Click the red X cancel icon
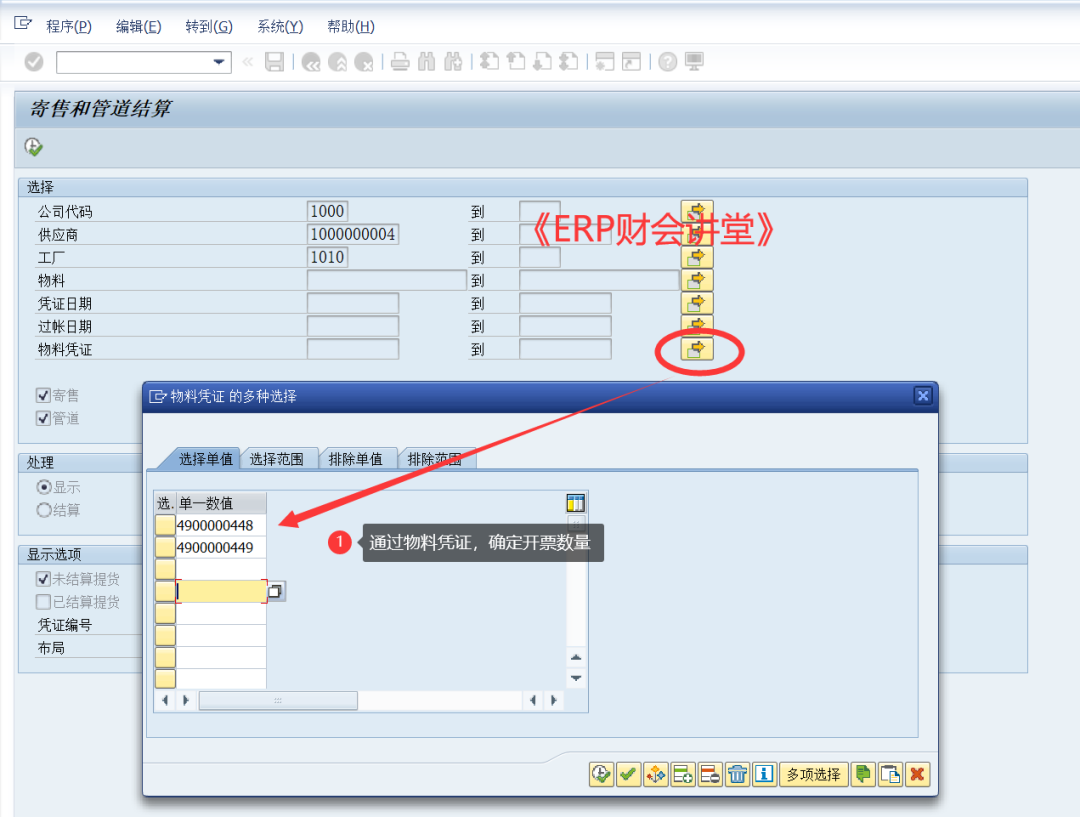Viewport: 1080px width, 817px height. (x=917, y=774)
